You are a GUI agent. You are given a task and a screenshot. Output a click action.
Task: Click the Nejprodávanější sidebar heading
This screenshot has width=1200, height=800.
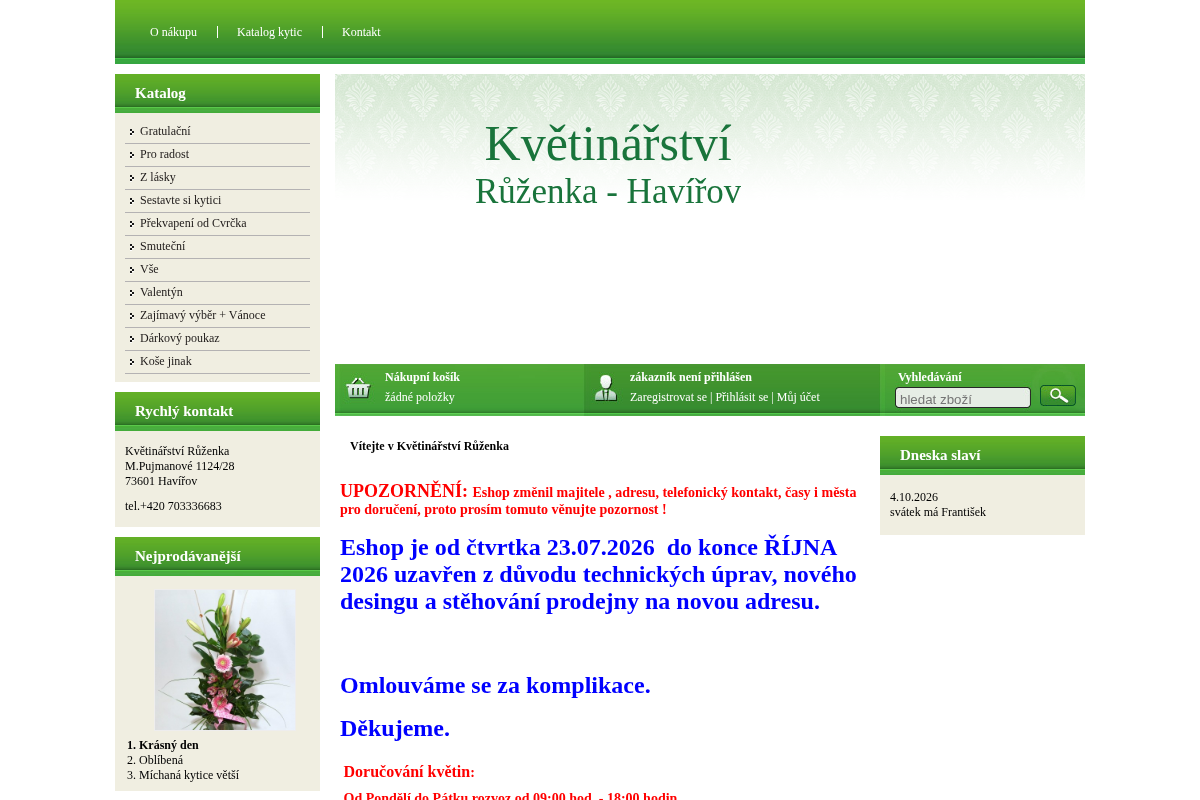coord(188,556)
